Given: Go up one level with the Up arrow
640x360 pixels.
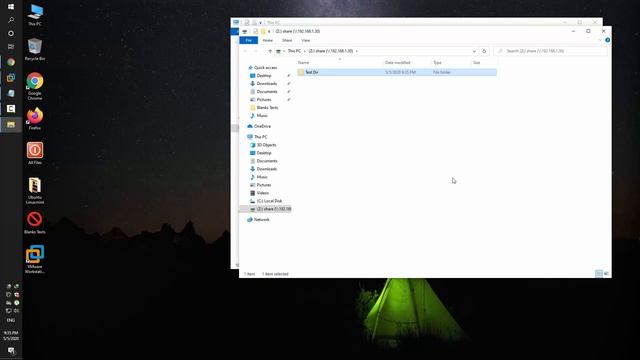Looking at the screenshot, I should coord(270,51).
